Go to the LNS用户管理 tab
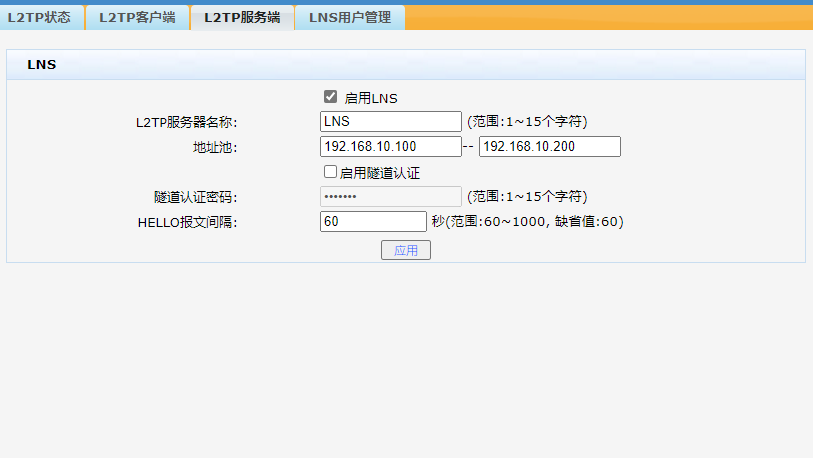The height and width of the screenshot is (458, 813). pyautogui.click(x=350, y=18)
